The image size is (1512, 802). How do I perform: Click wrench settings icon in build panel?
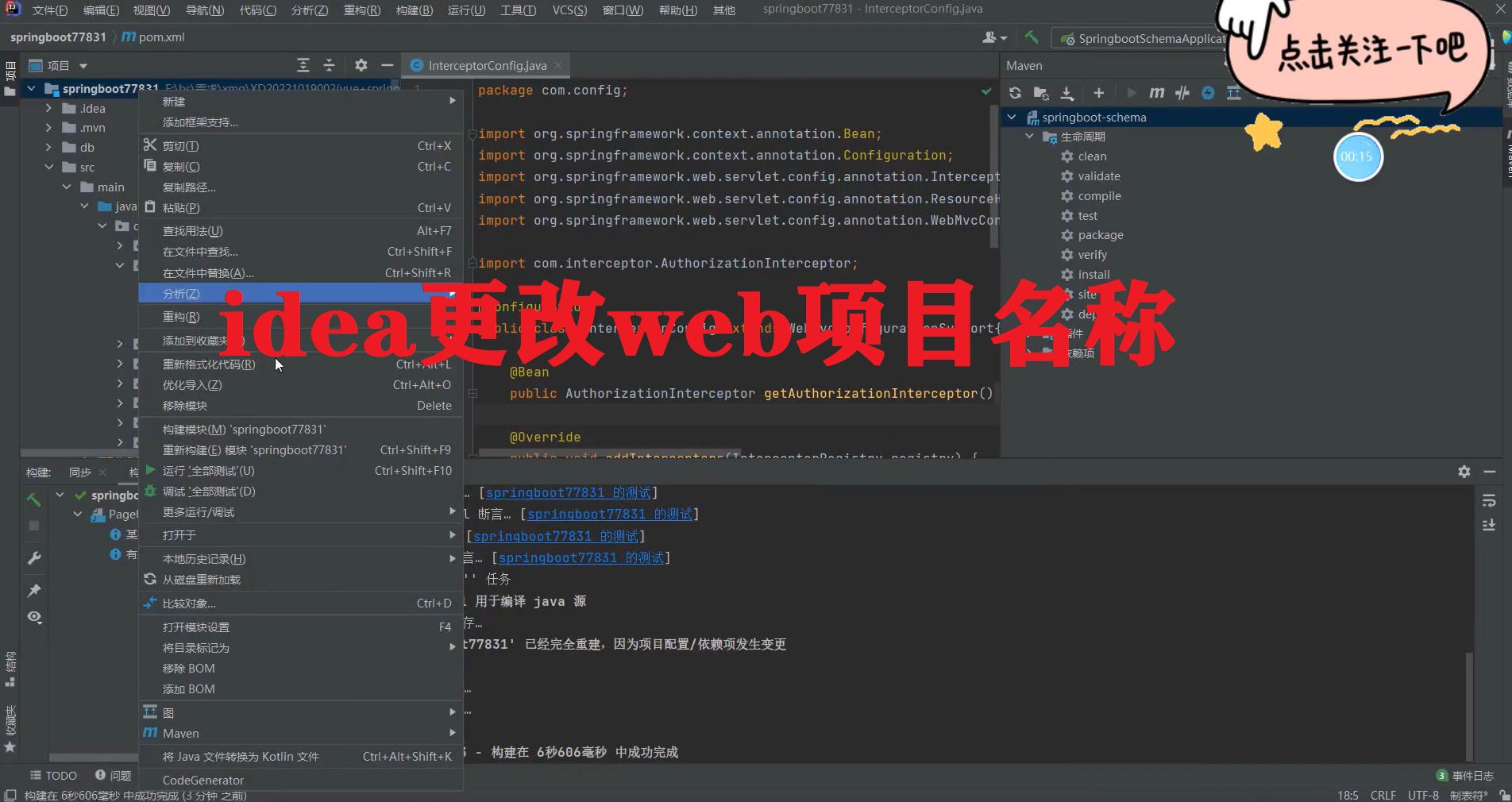[x=34, y=558]
